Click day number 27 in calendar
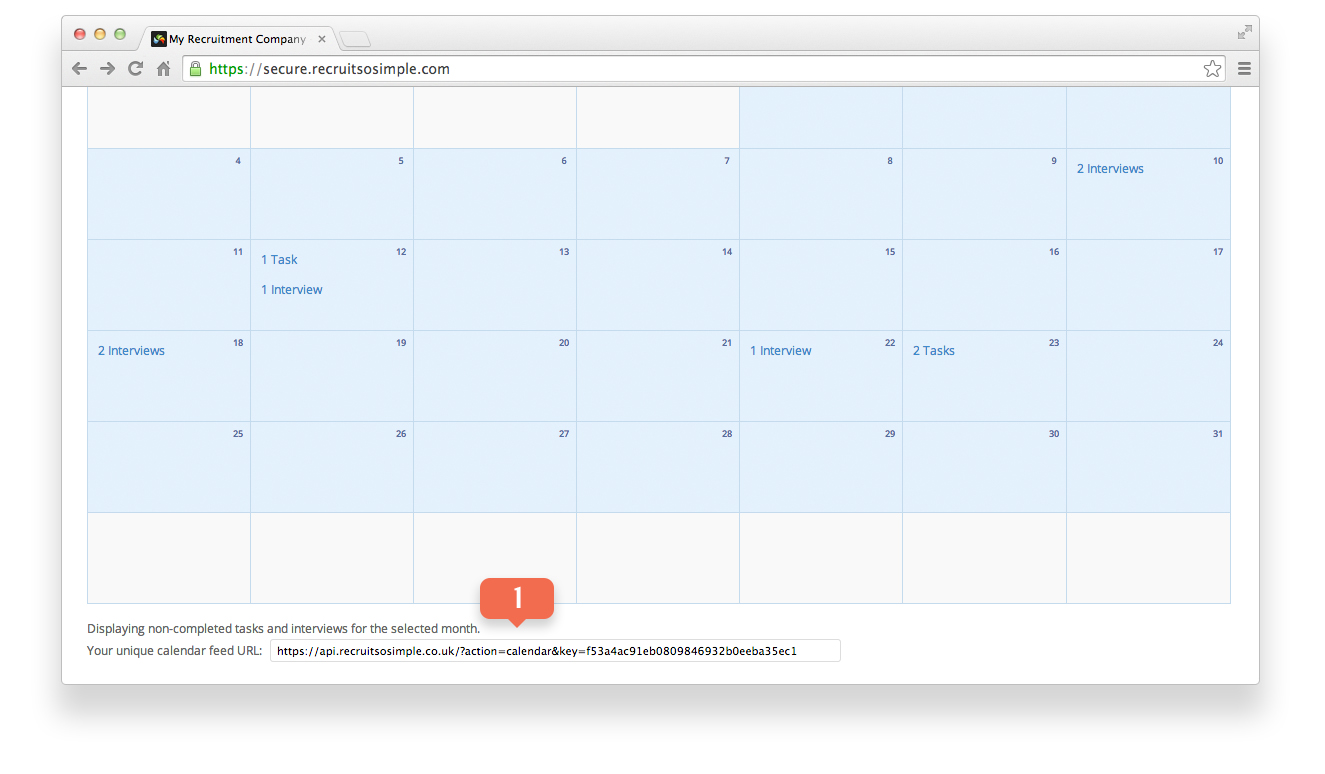Image resolution: width=1325 pixels, height=774 pixels. tap(564, 434)
